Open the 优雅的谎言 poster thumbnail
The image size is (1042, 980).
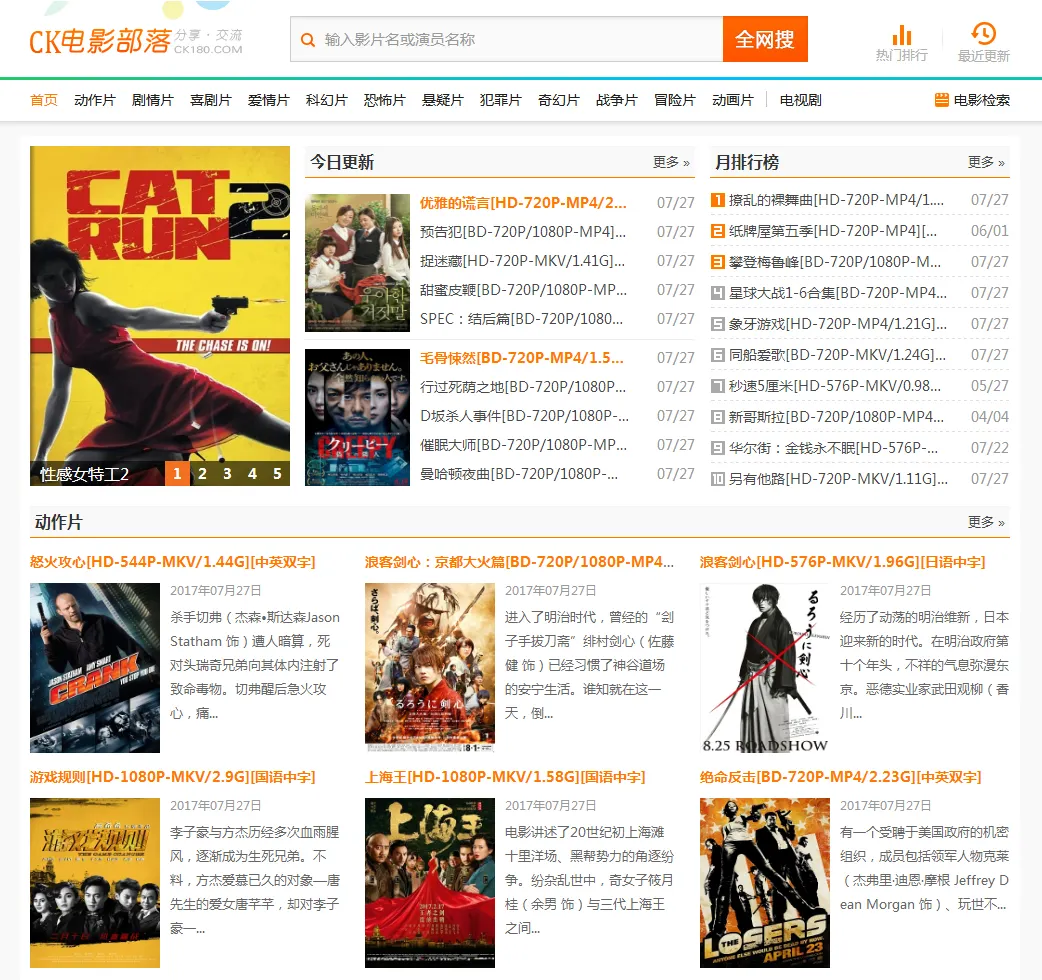[x=358, y=263]
